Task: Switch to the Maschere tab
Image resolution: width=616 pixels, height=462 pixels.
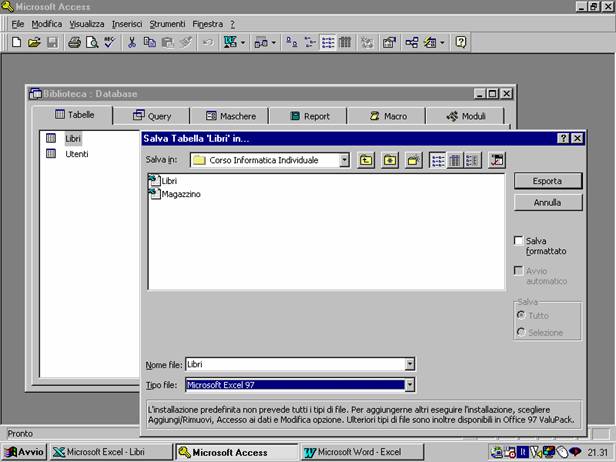Action: (x=230, y=116)
